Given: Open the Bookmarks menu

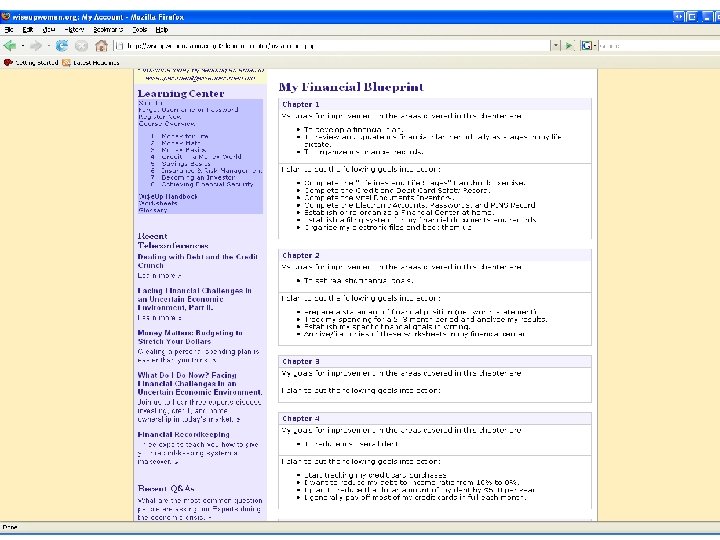Looking at the screenshot, I should pos(108,29).
